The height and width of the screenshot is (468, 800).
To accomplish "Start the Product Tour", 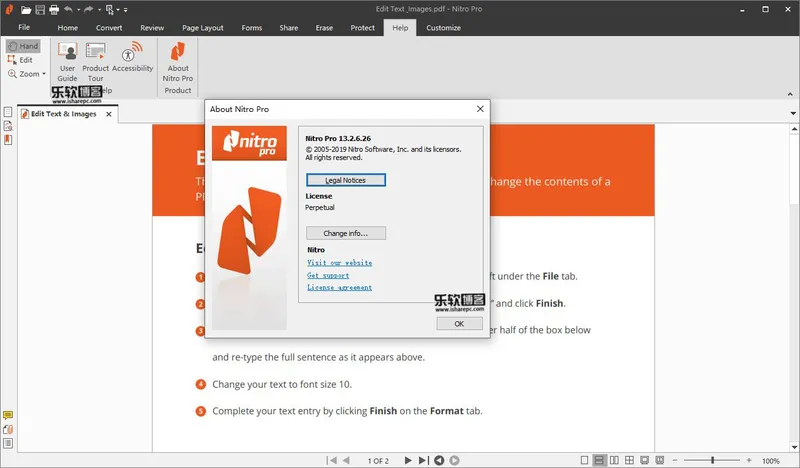I will click(x=95, y=62).
